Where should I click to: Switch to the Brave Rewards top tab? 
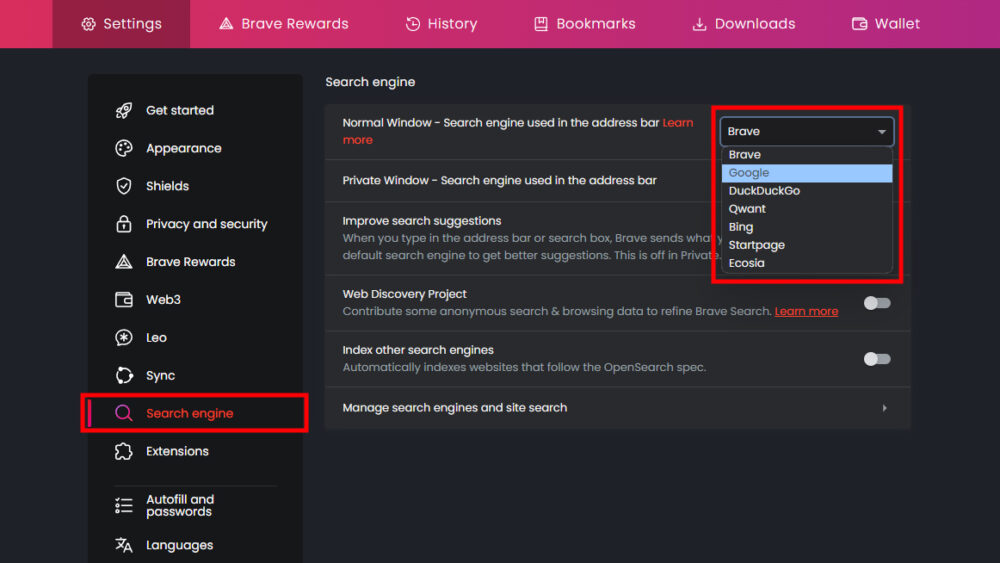click(283, 24)
